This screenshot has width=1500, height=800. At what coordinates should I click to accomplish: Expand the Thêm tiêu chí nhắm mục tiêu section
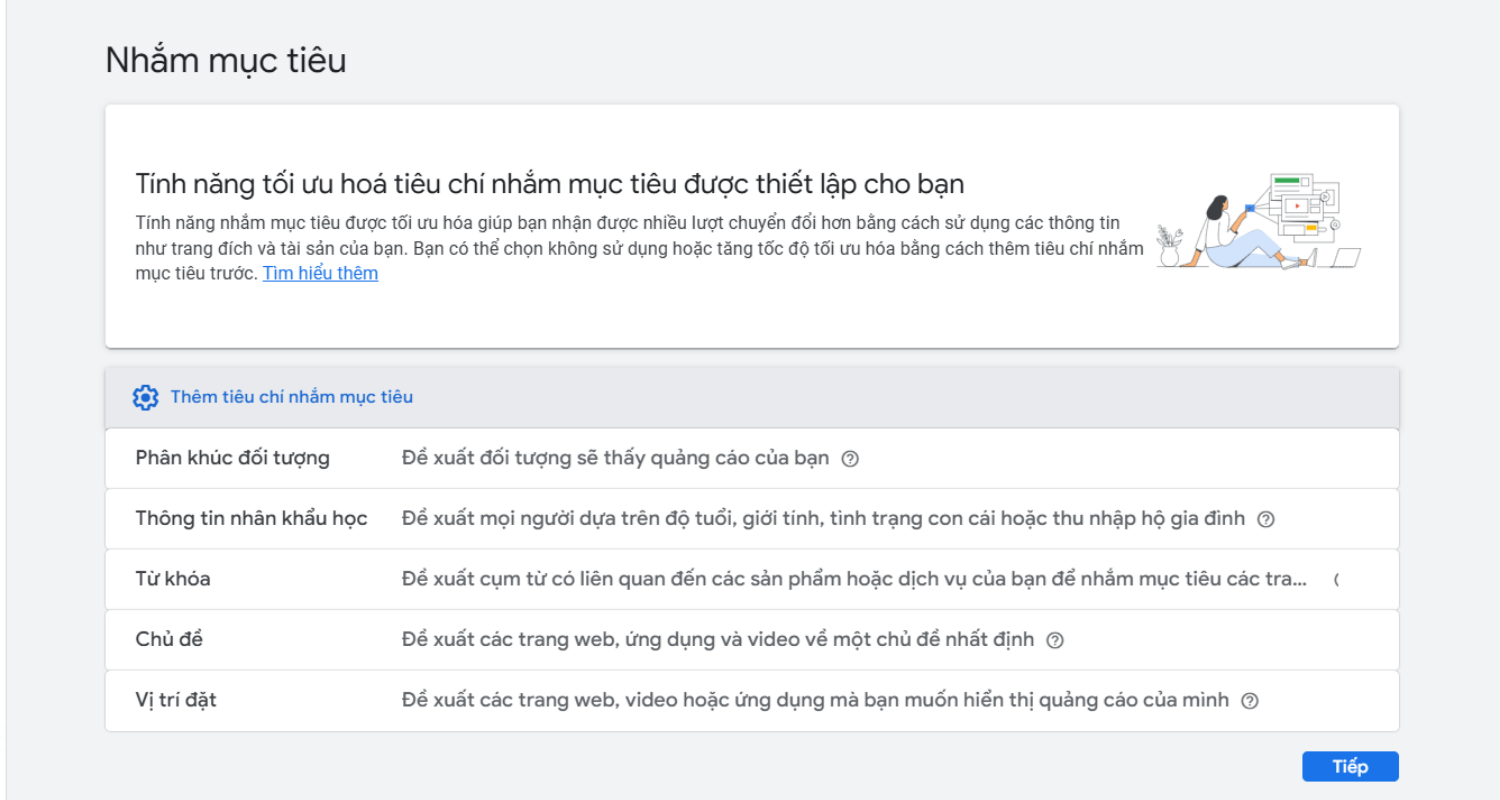(x=291, y=397)
